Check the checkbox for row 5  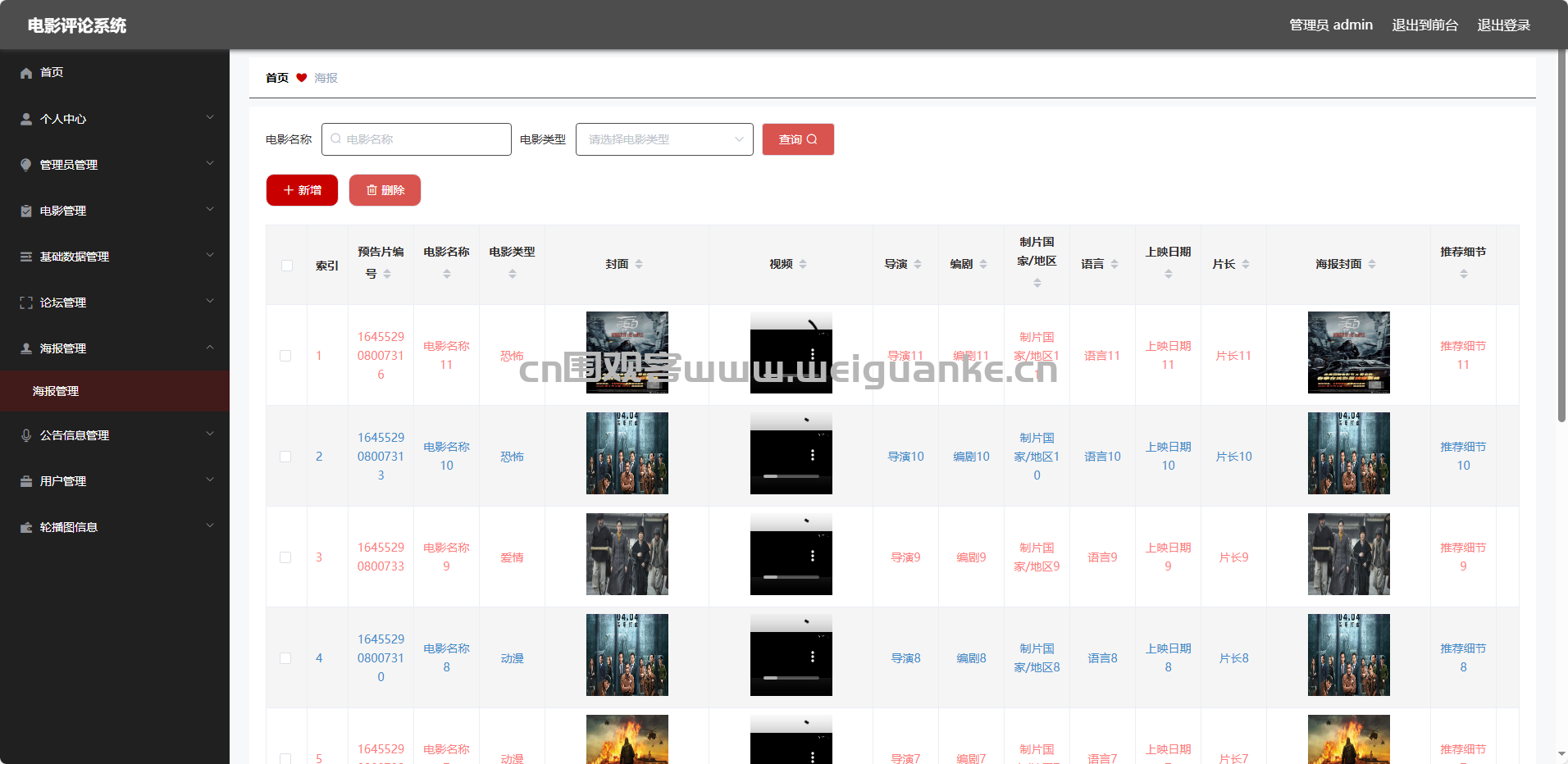point(285,759)
